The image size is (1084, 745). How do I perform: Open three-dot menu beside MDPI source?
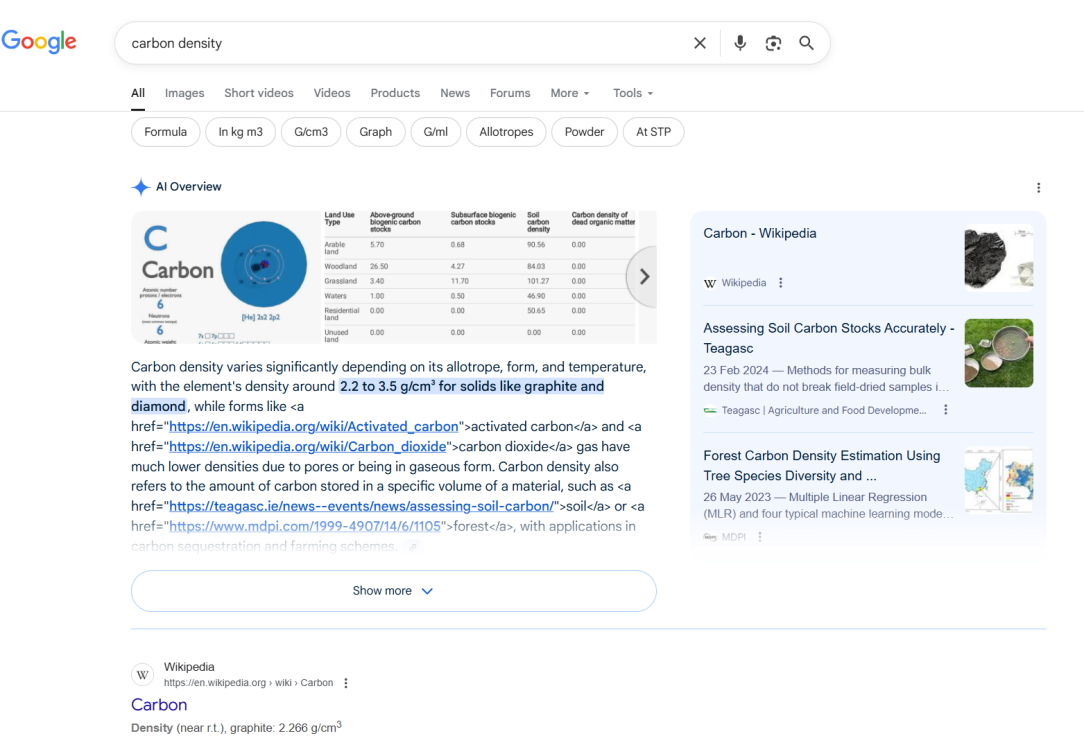click(760, 536)
